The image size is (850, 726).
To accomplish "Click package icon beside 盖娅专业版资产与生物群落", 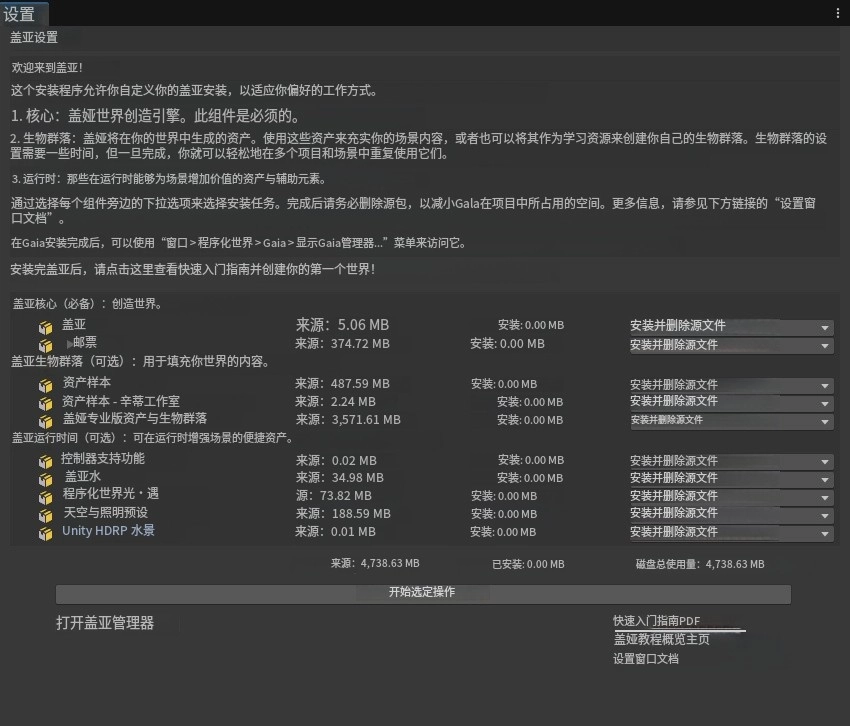I will (46, 421).
